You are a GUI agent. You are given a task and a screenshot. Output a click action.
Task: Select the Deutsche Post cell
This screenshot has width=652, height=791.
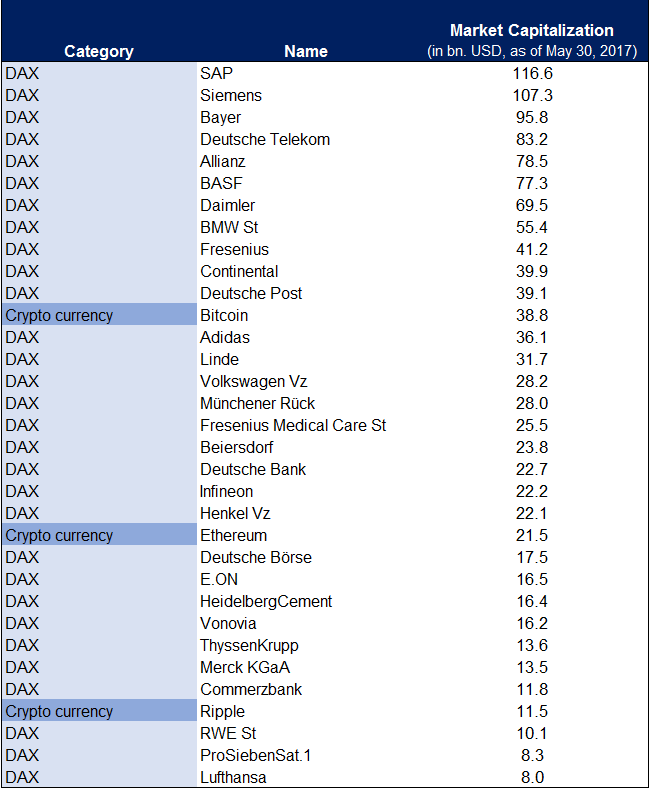click(251, 294)
